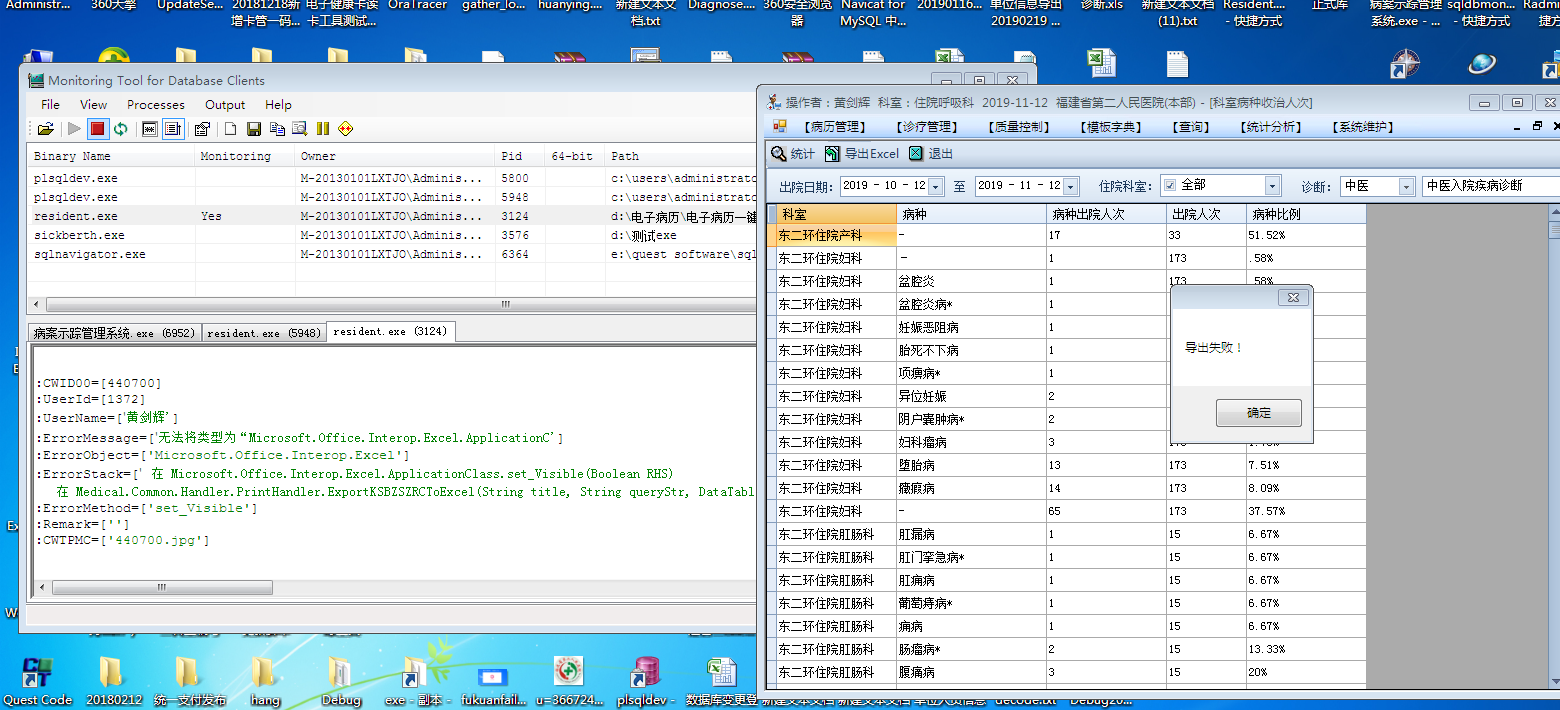Screen dimensions: 1560x710
Task: Click the green refresh process list icon
Action: click(121, 128)
